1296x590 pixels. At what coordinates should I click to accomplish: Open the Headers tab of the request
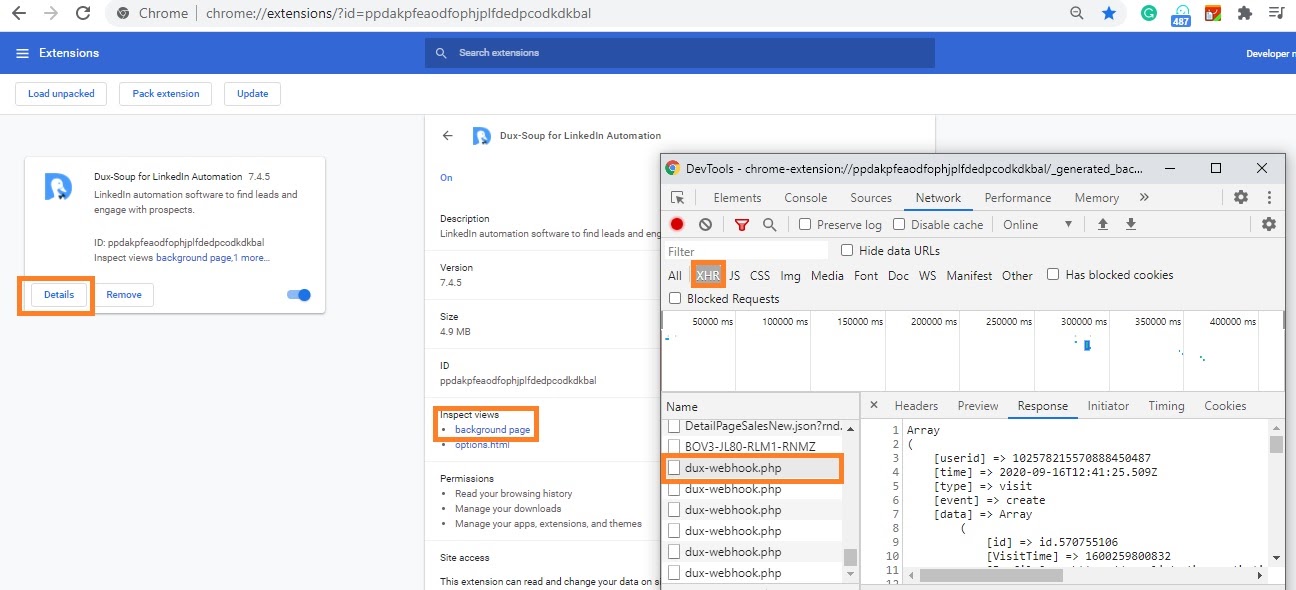(916, 406)
